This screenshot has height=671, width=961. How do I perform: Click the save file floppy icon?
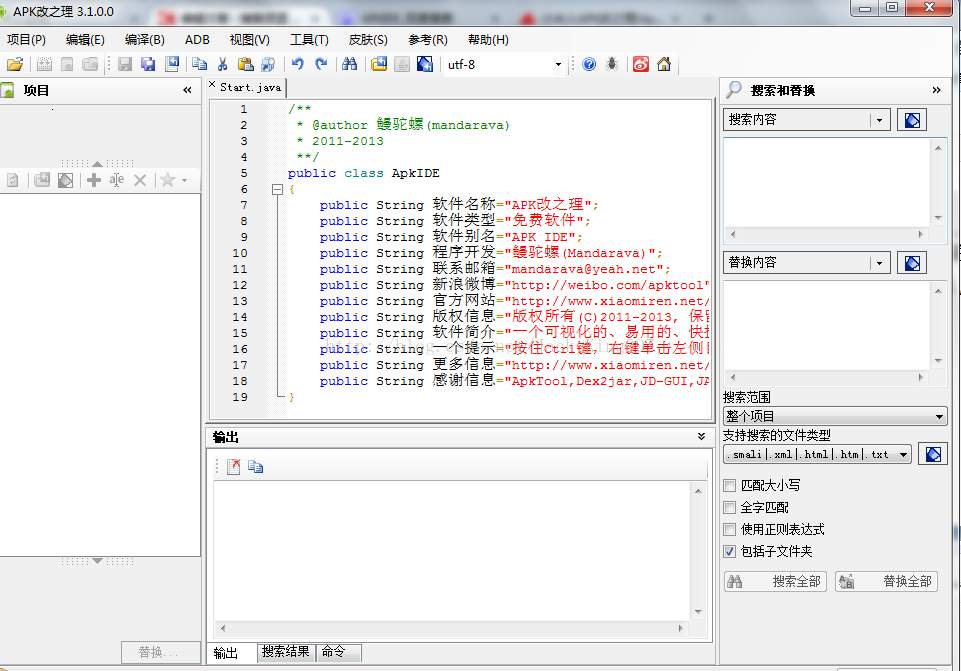(x=125, y=64)
